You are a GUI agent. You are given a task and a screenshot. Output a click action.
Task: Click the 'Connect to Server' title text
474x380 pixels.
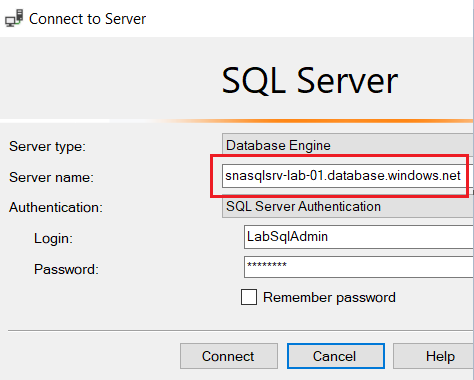[87, 19]
